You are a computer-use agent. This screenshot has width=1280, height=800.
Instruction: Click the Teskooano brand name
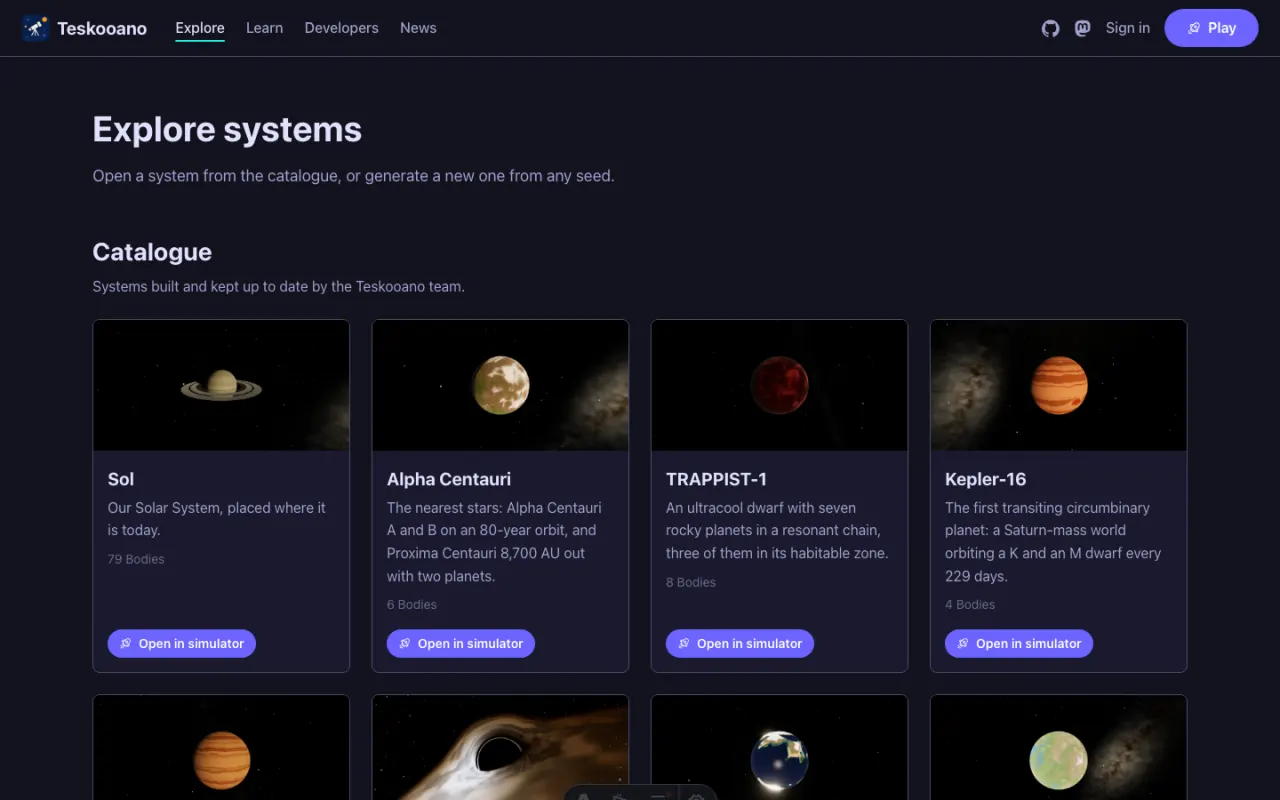pyautogui.click(x=102, y=28)
